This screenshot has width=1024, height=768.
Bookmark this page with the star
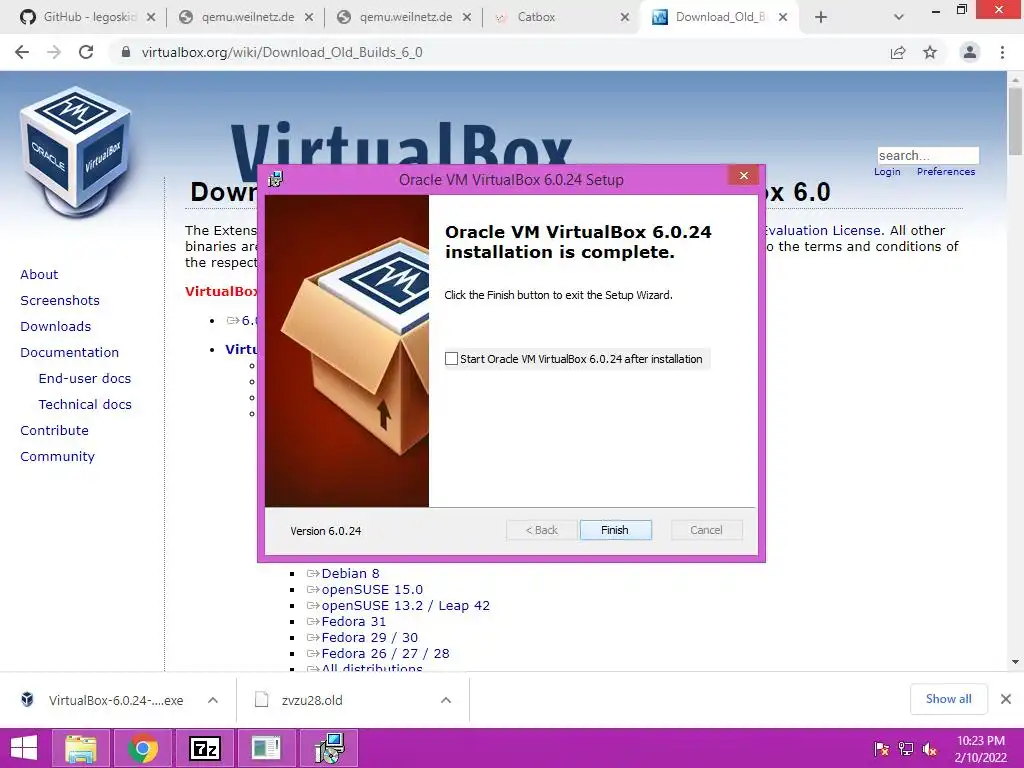tap(930, 52)
